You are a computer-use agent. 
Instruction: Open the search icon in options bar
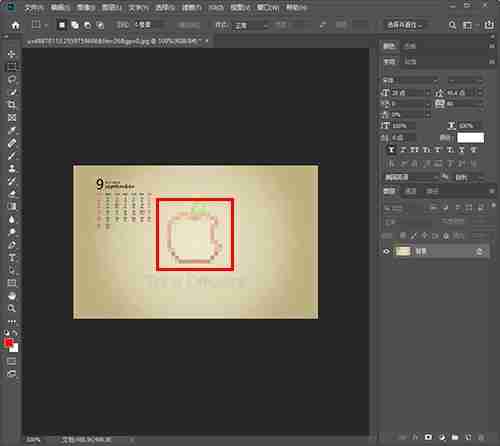[452, 25]
